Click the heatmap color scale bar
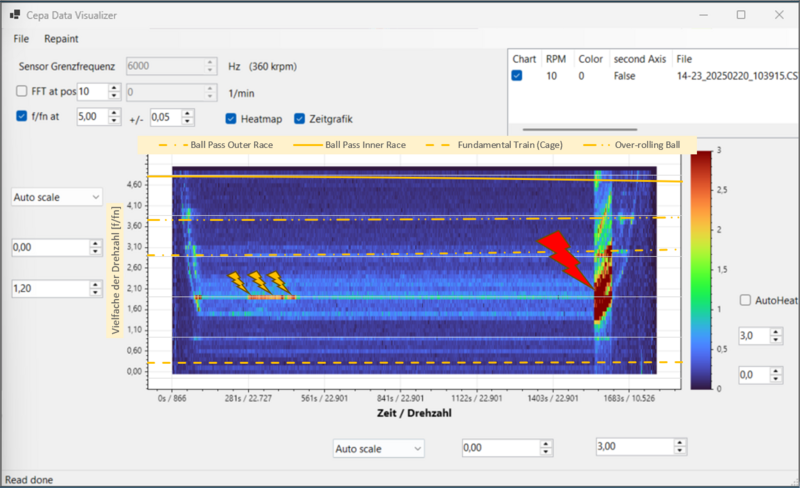This screenshot has height=488, width=800. pyautogui.click(x=703, y=268)
